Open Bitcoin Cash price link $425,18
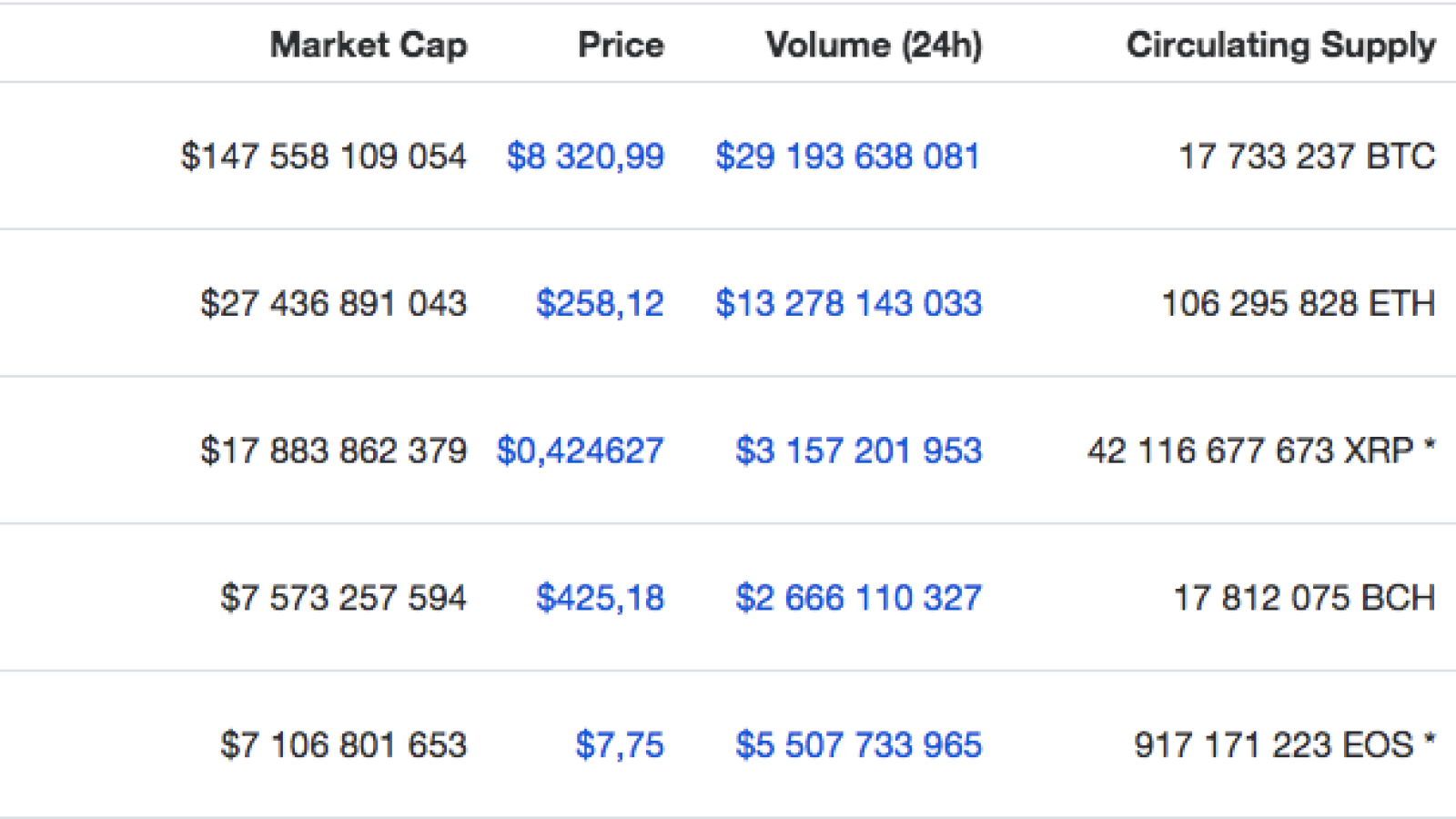Image resolution: width=1456 pixels, height=819 pixels. point(600,599)
